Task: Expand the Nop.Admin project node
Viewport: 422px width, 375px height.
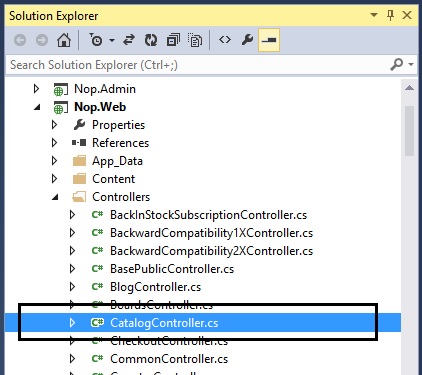Action: 36,89
